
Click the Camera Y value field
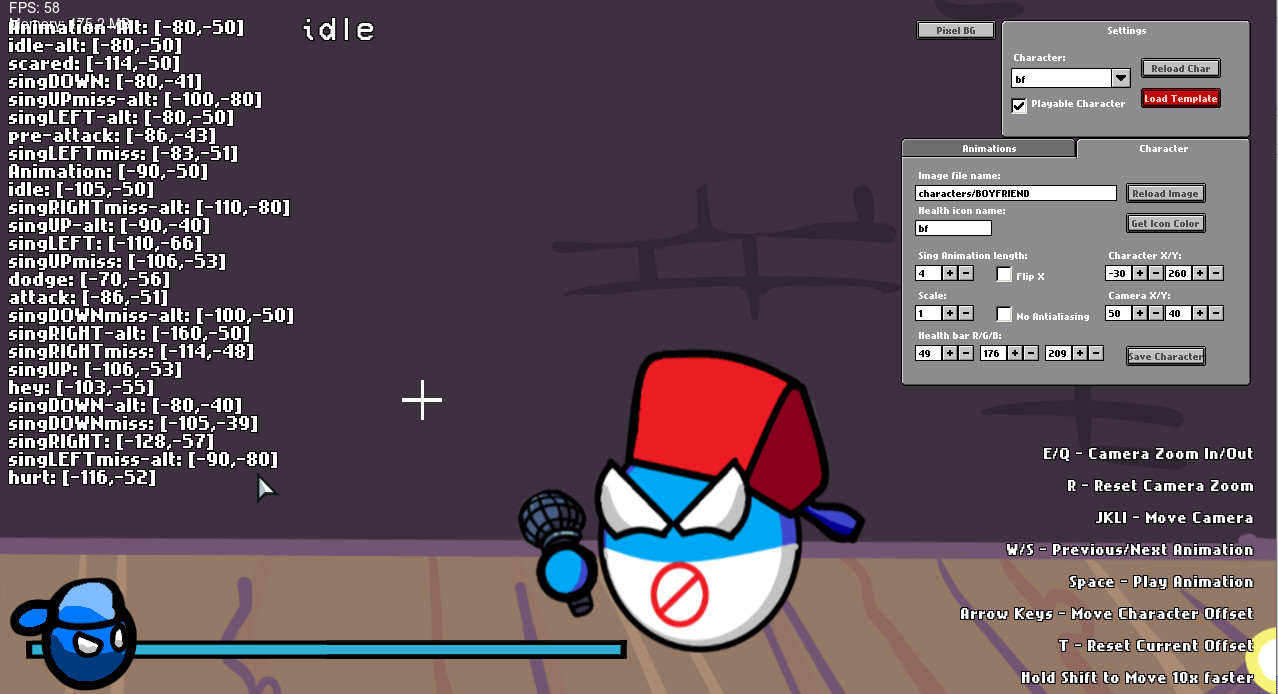[x=1178, y=313]
